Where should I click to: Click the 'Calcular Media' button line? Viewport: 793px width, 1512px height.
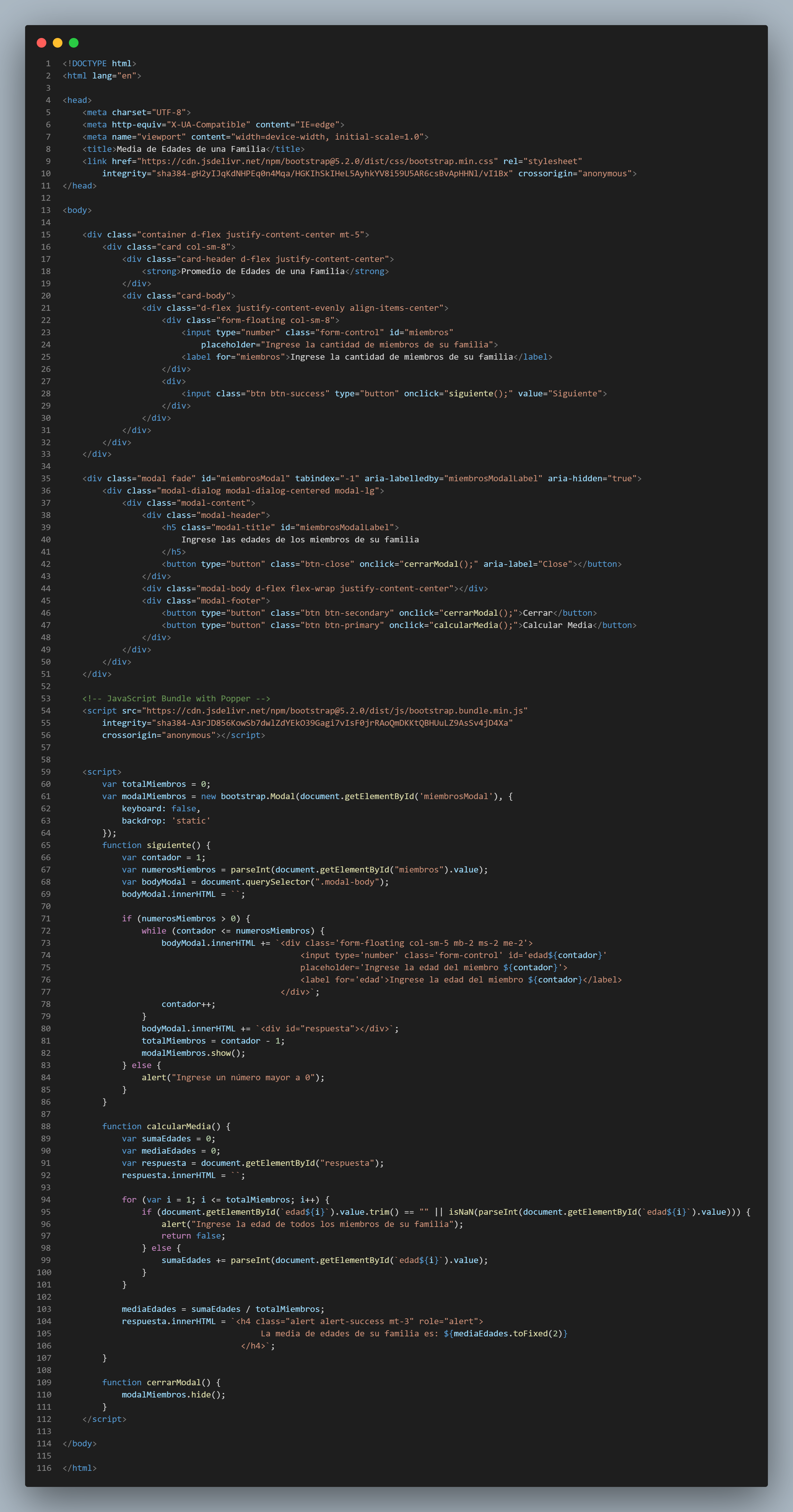coord(399,625)
